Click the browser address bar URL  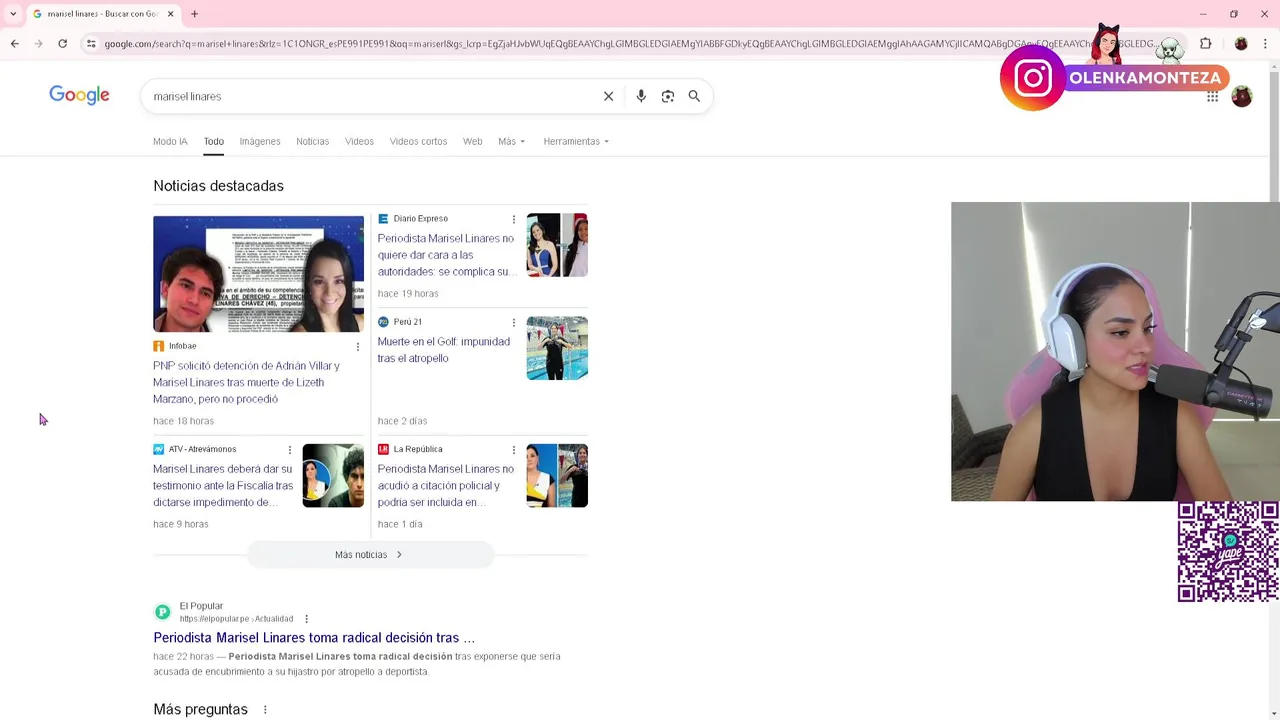click(630, 44)
